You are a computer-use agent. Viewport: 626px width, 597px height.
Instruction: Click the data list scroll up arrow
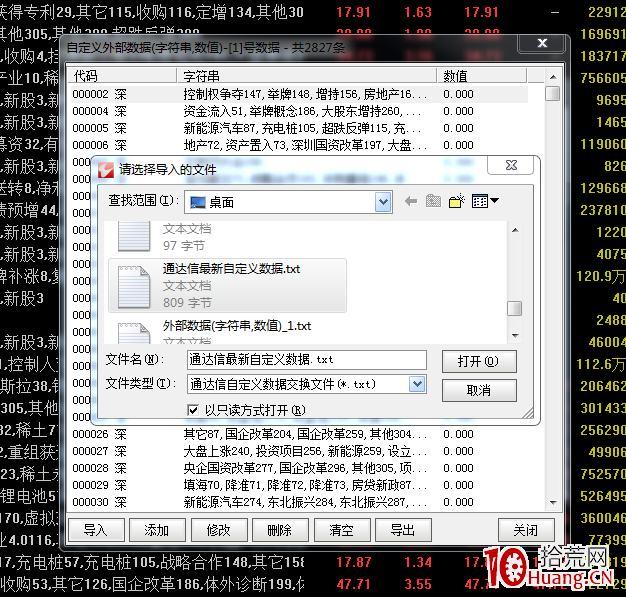pyautogui.click(x=553, y=77)
